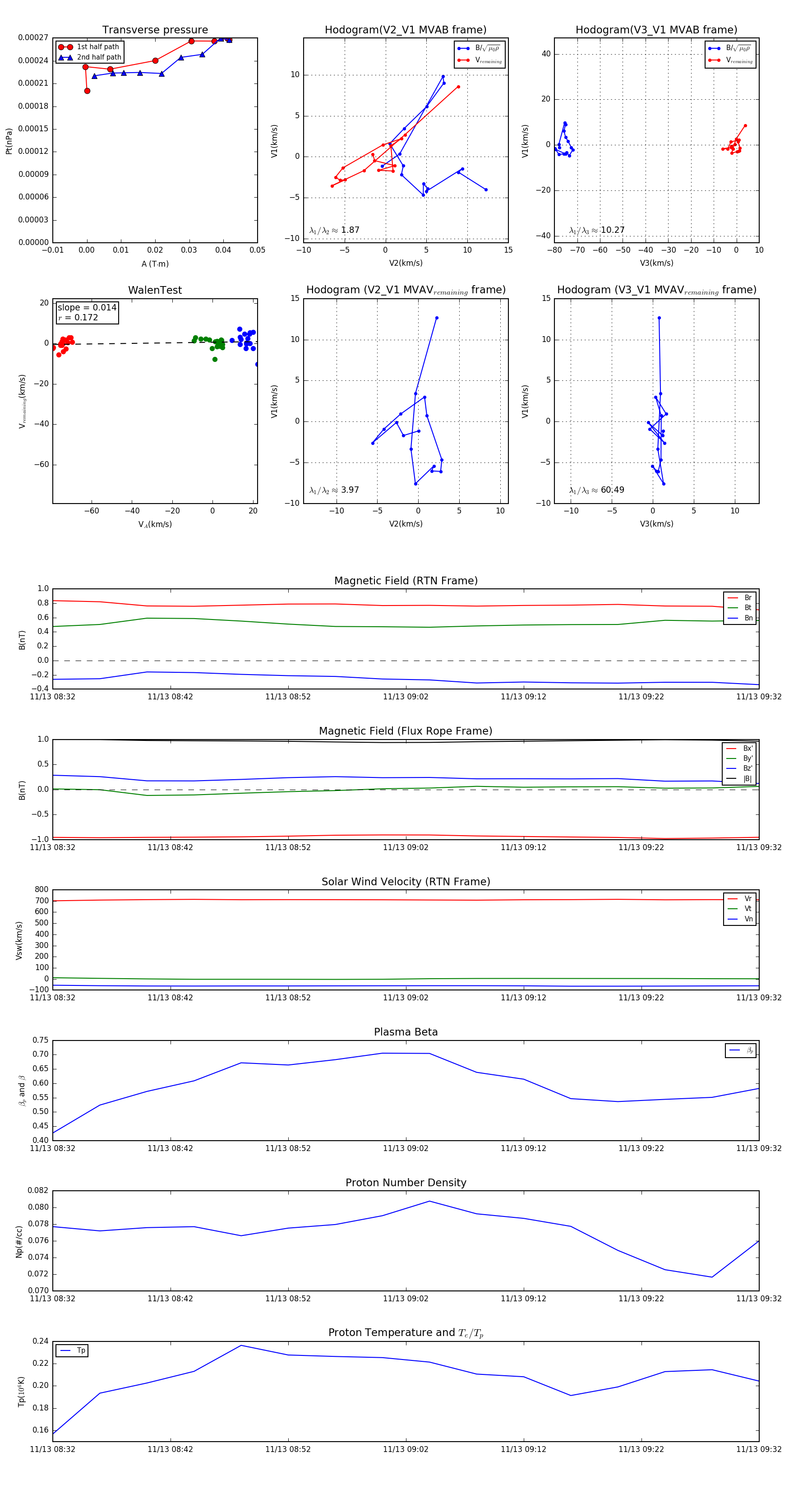This screenshot has width=812, height=1489.
Task: Click the 'Transverse pressure' plot title
Action: tap(155, 30)
